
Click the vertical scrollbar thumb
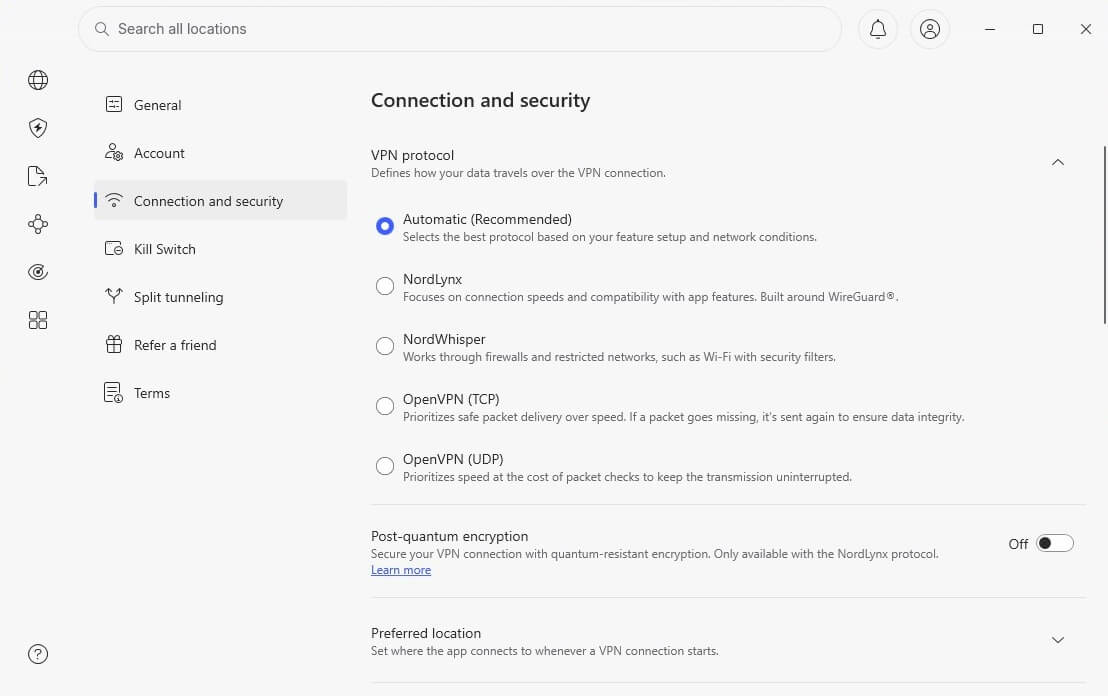(x=1104, y=235)
